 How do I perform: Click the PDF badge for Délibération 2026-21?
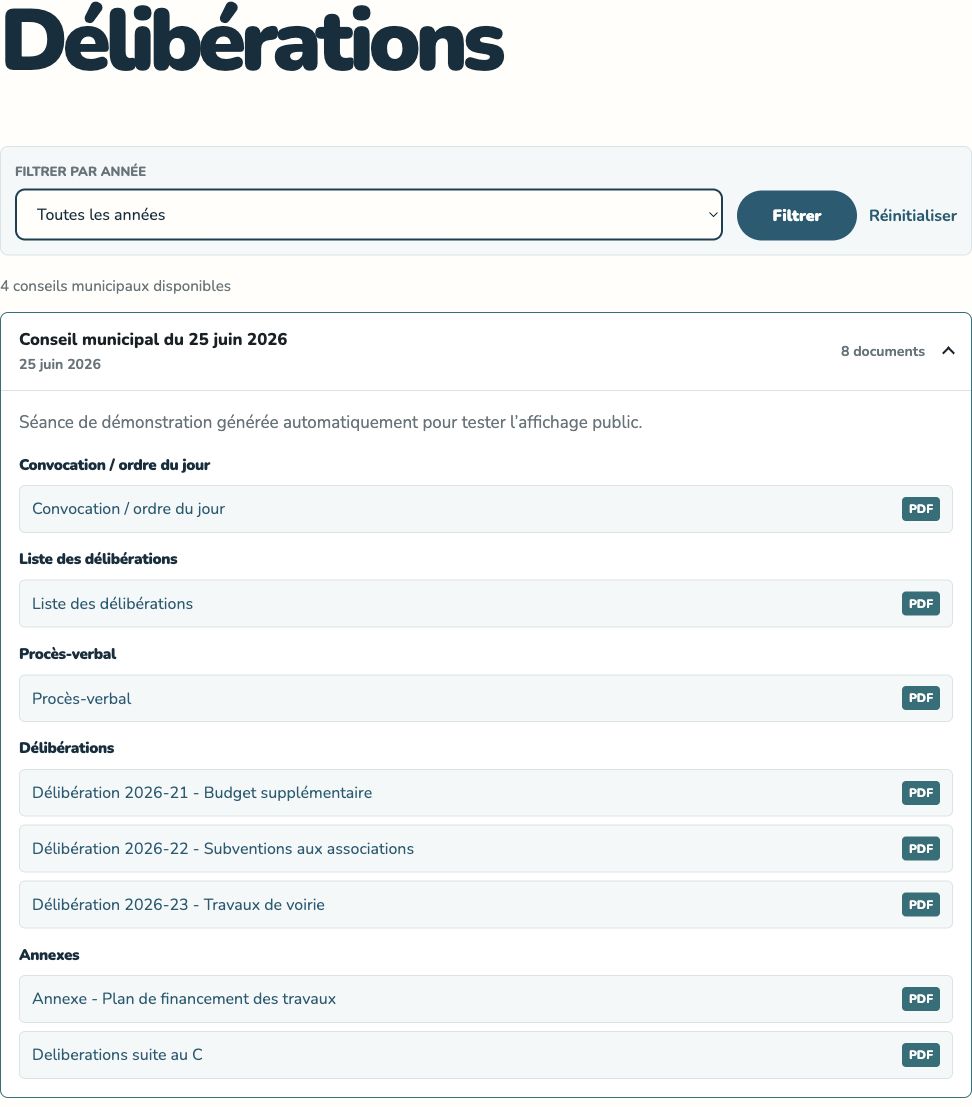920,793
